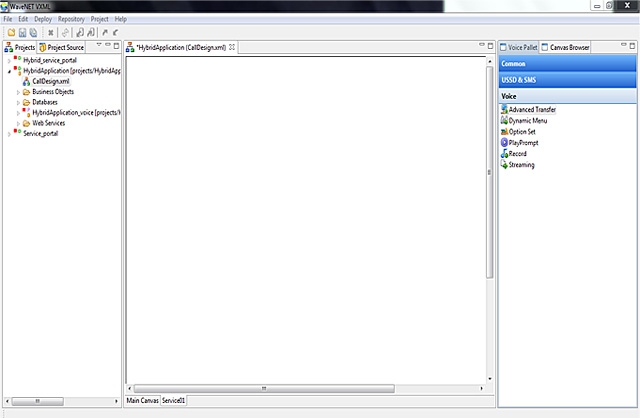640x418 pixels.
Task: Select the Streaming voice component
Action: pyautogui.click(x=520, y=164)
